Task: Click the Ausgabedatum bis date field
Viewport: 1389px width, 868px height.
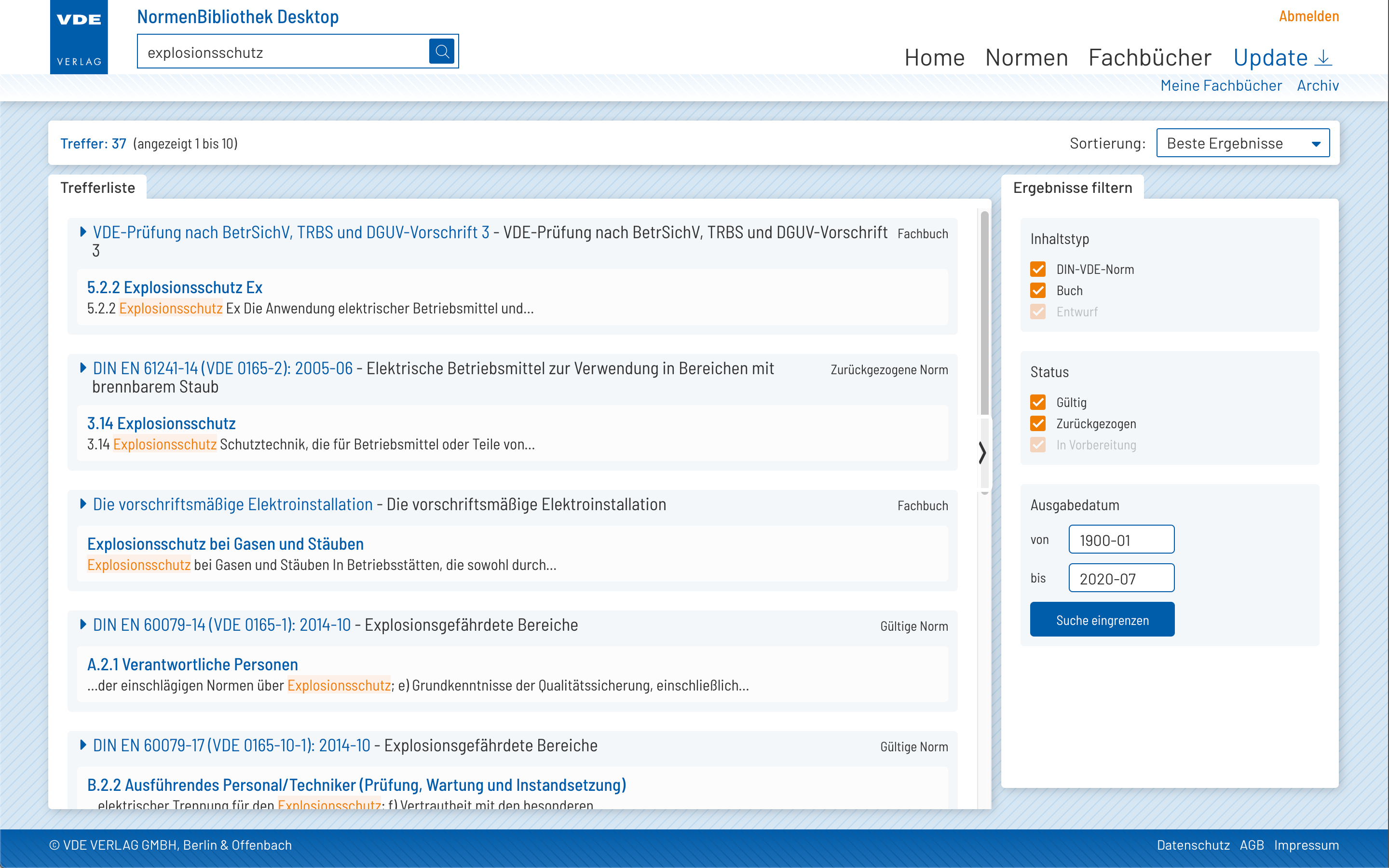Action: tap(1121, 578)
